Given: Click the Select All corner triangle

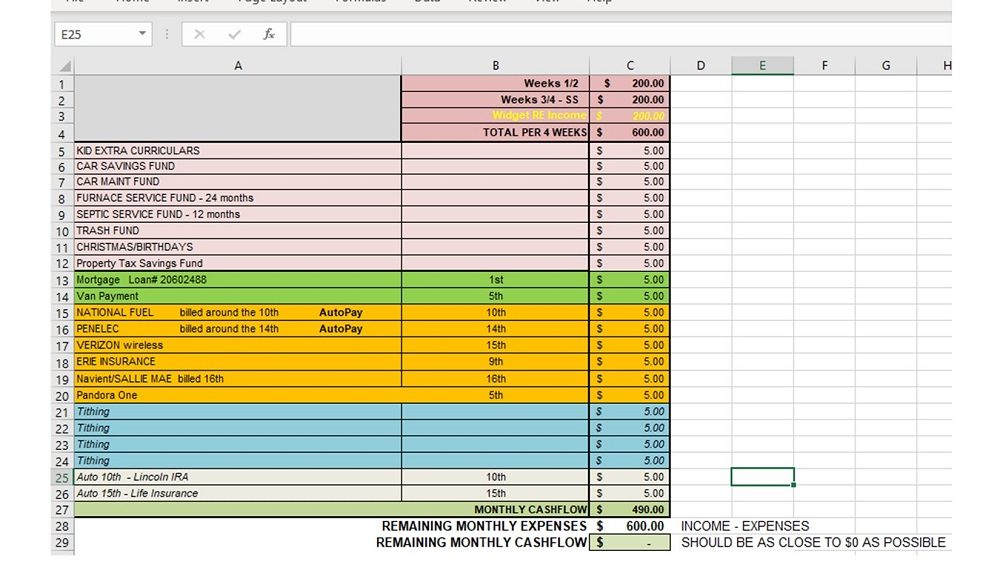Looking at the screenshot, I should click(64, 66).
